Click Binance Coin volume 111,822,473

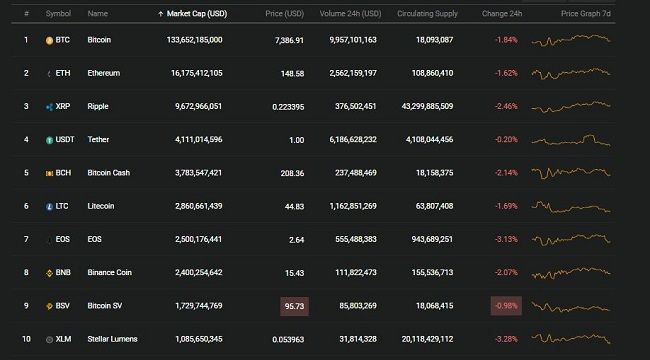[356, 272]
